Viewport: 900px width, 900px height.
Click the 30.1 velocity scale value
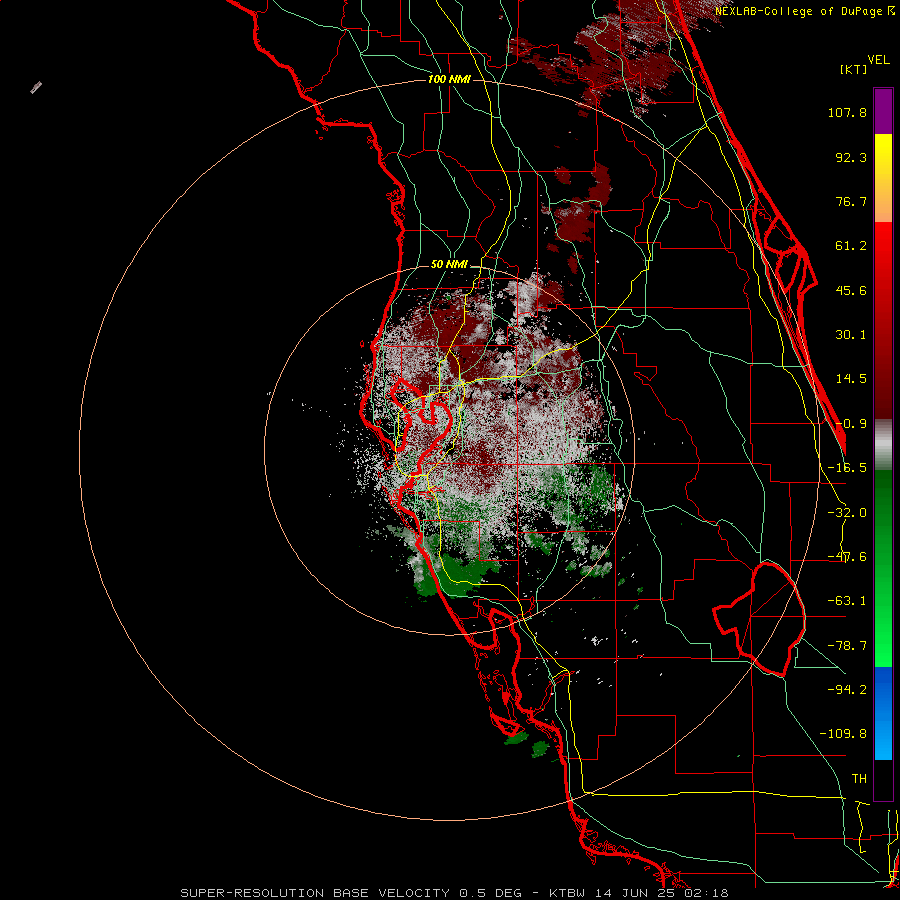(851, 335)
